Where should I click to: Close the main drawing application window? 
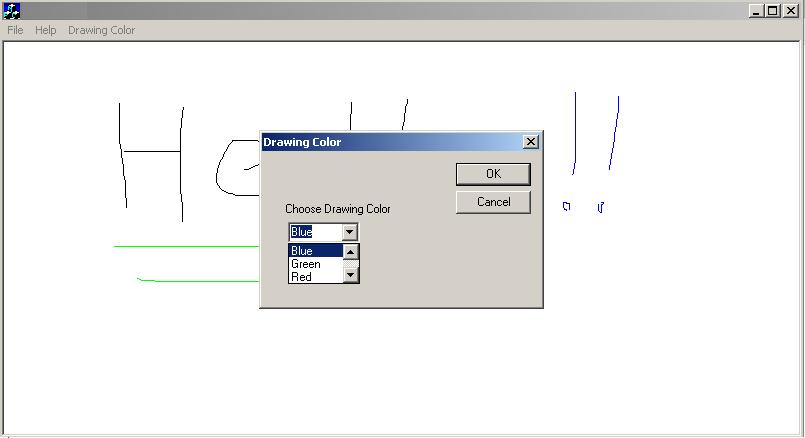click(x=790, y=11)
